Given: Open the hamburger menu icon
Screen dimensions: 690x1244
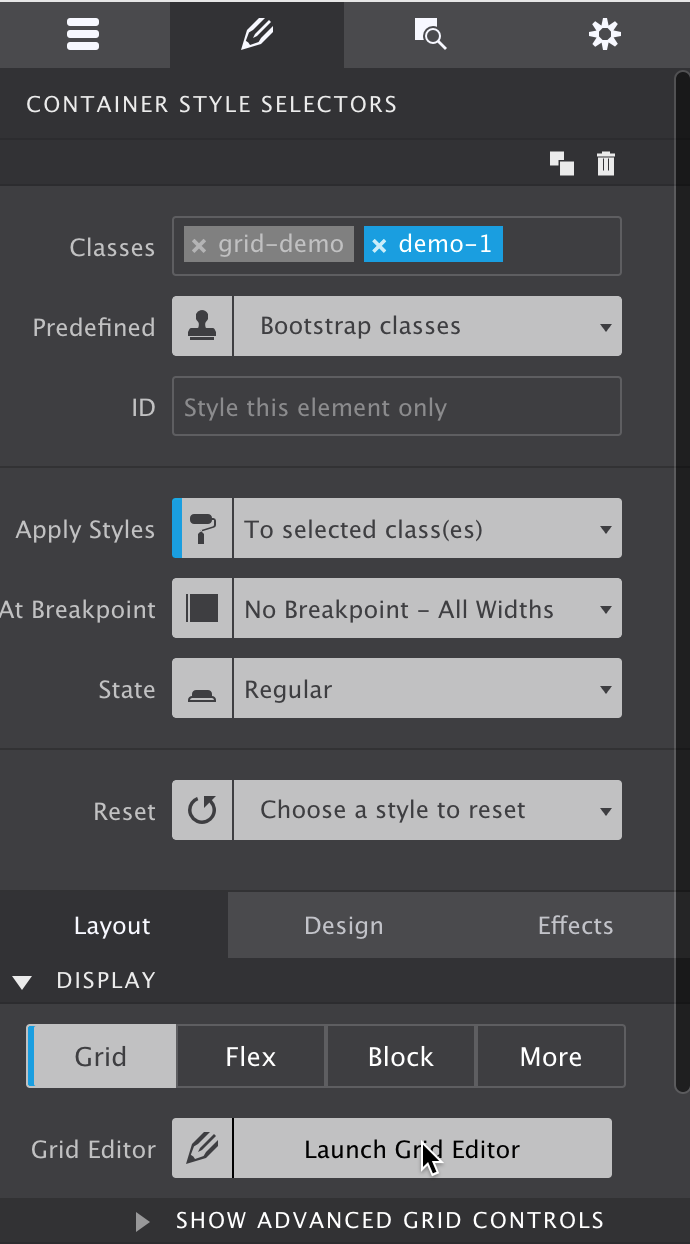Looking at the screenshot, I should coord(84,34).
